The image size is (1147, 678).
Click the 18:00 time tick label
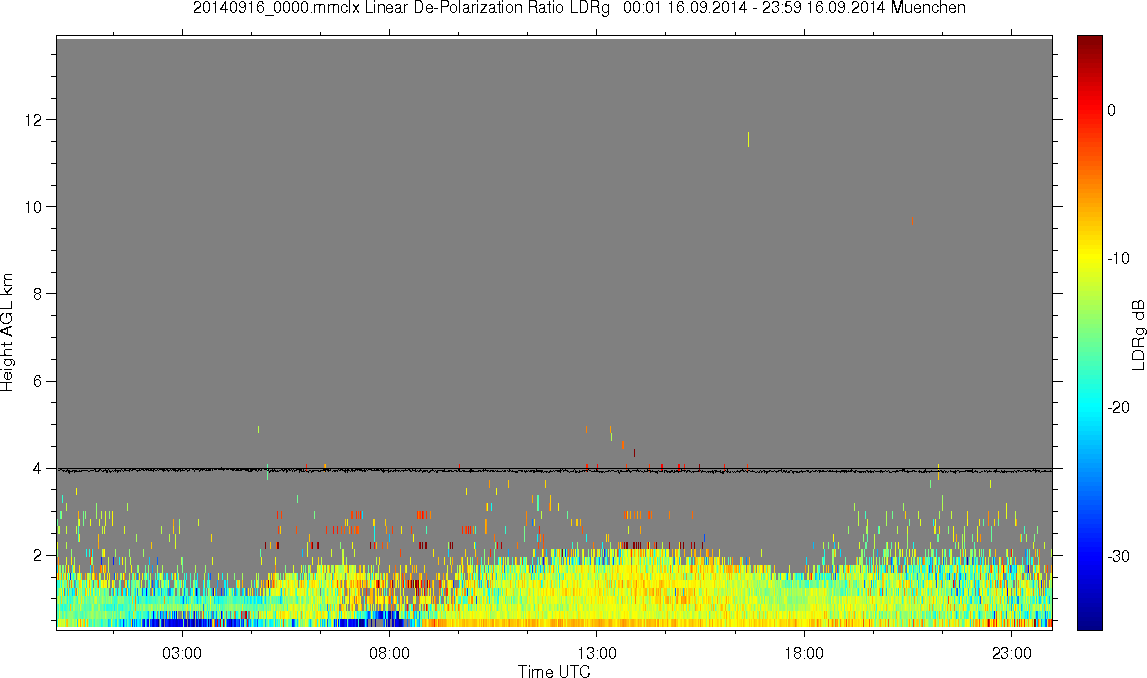pyautogui.click(x=804, y=653)
